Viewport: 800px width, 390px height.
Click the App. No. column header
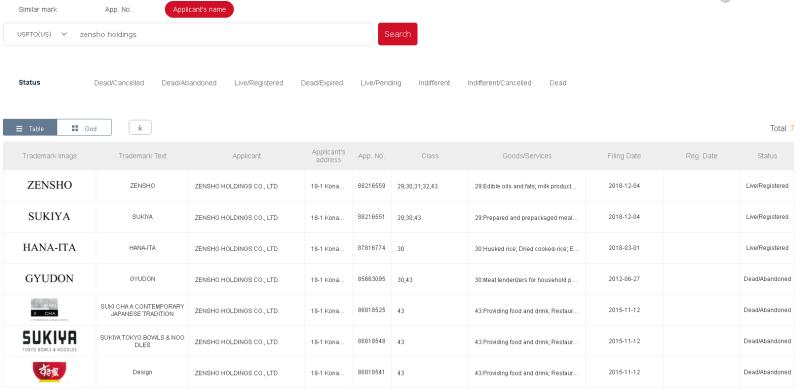[371, 156]
